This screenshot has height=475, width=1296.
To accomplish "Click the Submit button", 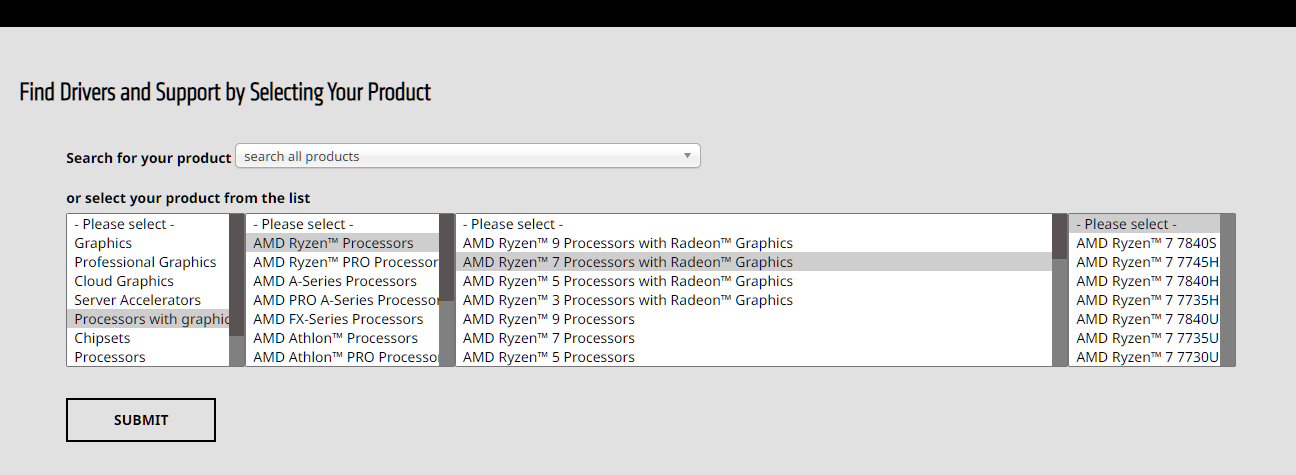I will tap(141, 420).
